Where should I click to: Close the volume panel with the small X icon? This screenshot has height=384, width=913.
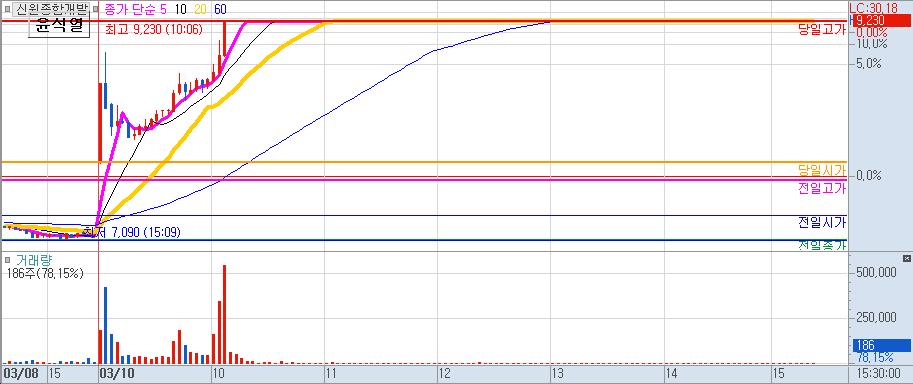coord(906,258)
